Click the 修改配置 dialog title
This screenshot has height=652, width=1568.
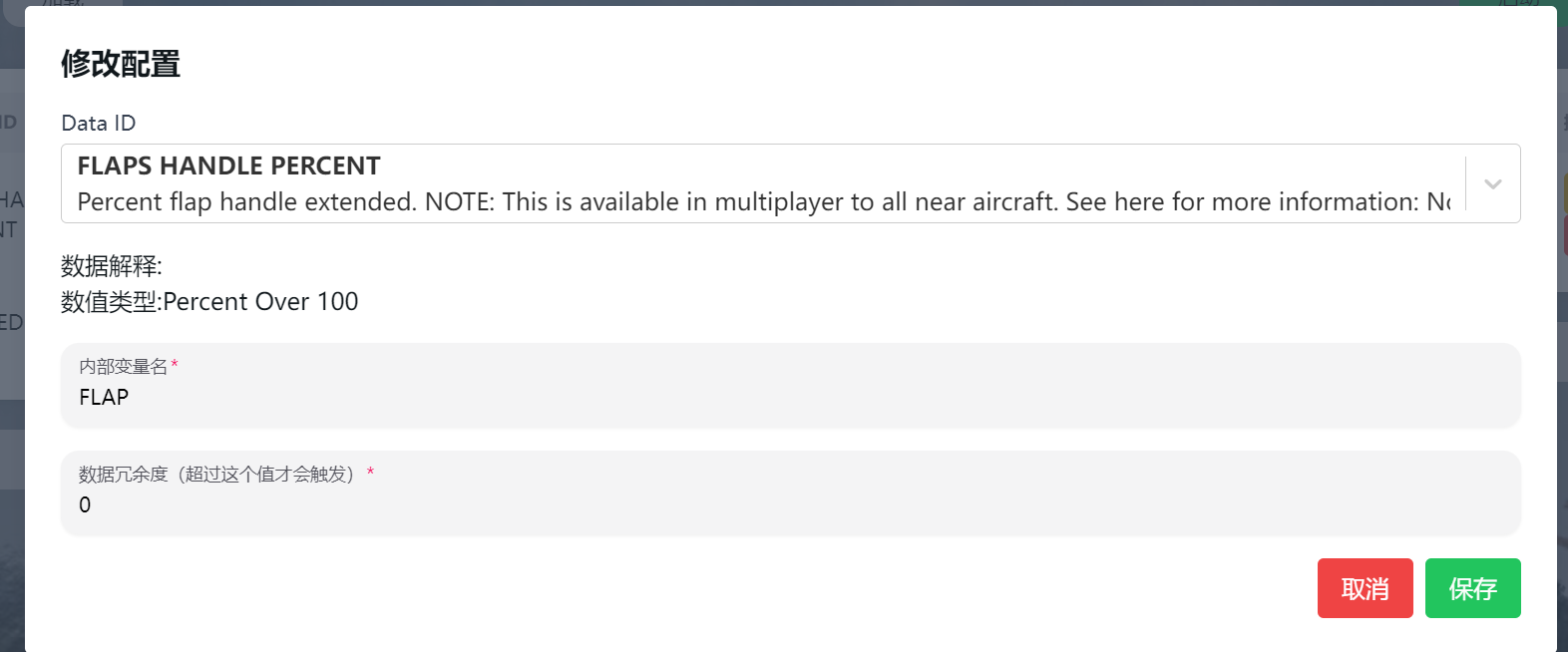point(120,64)
